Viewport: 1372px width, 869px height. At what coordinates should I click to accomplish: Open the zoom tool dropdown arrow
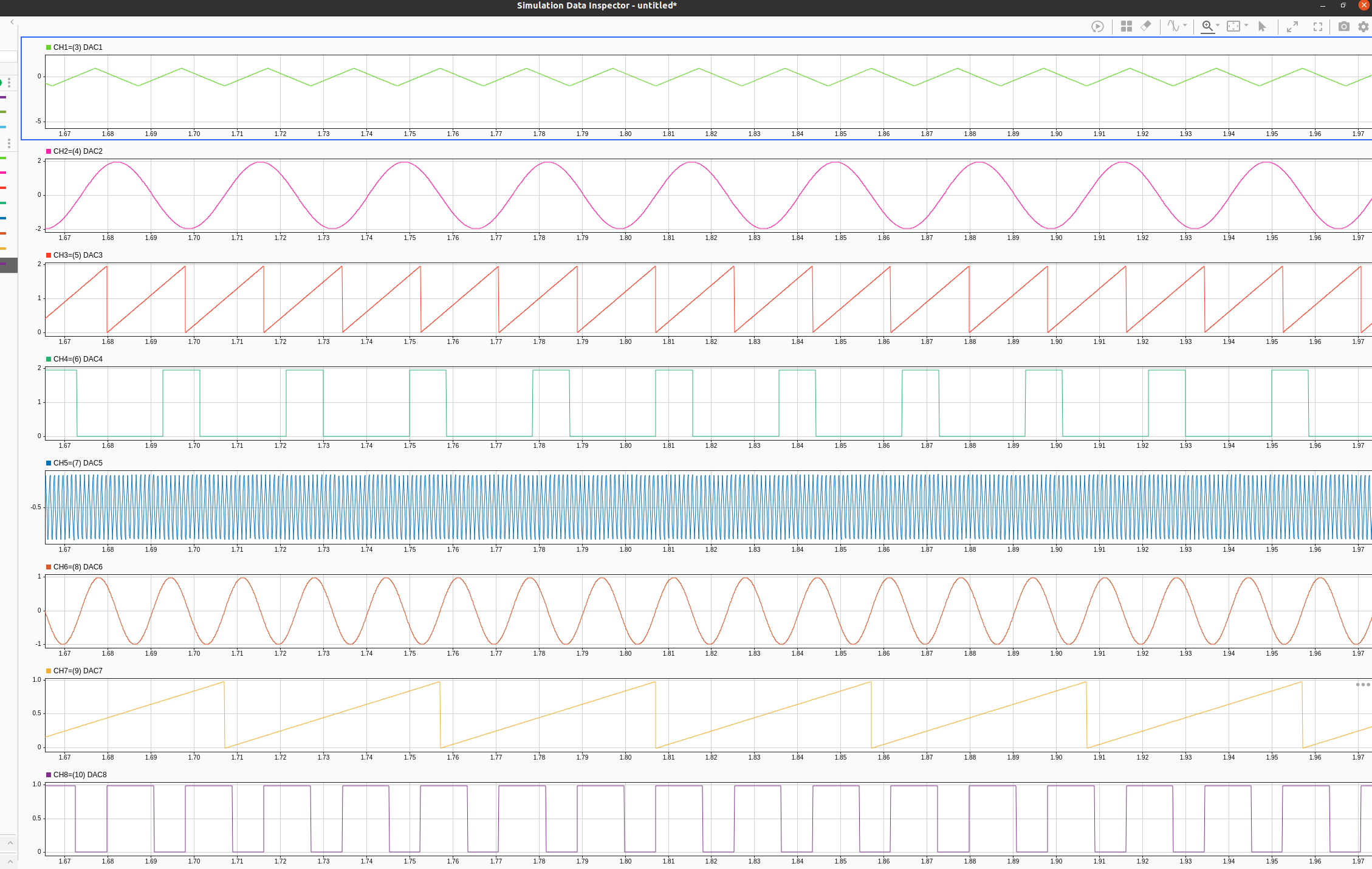click(1218, 26)
